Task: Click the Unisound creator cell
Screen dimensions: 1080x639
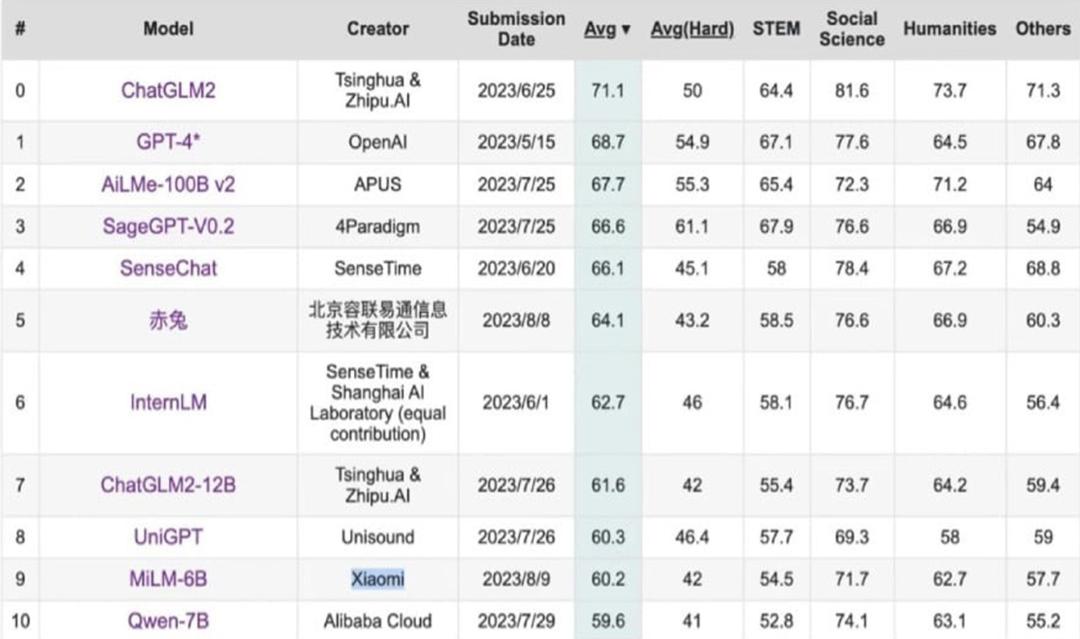Action: tap(377, 537)
